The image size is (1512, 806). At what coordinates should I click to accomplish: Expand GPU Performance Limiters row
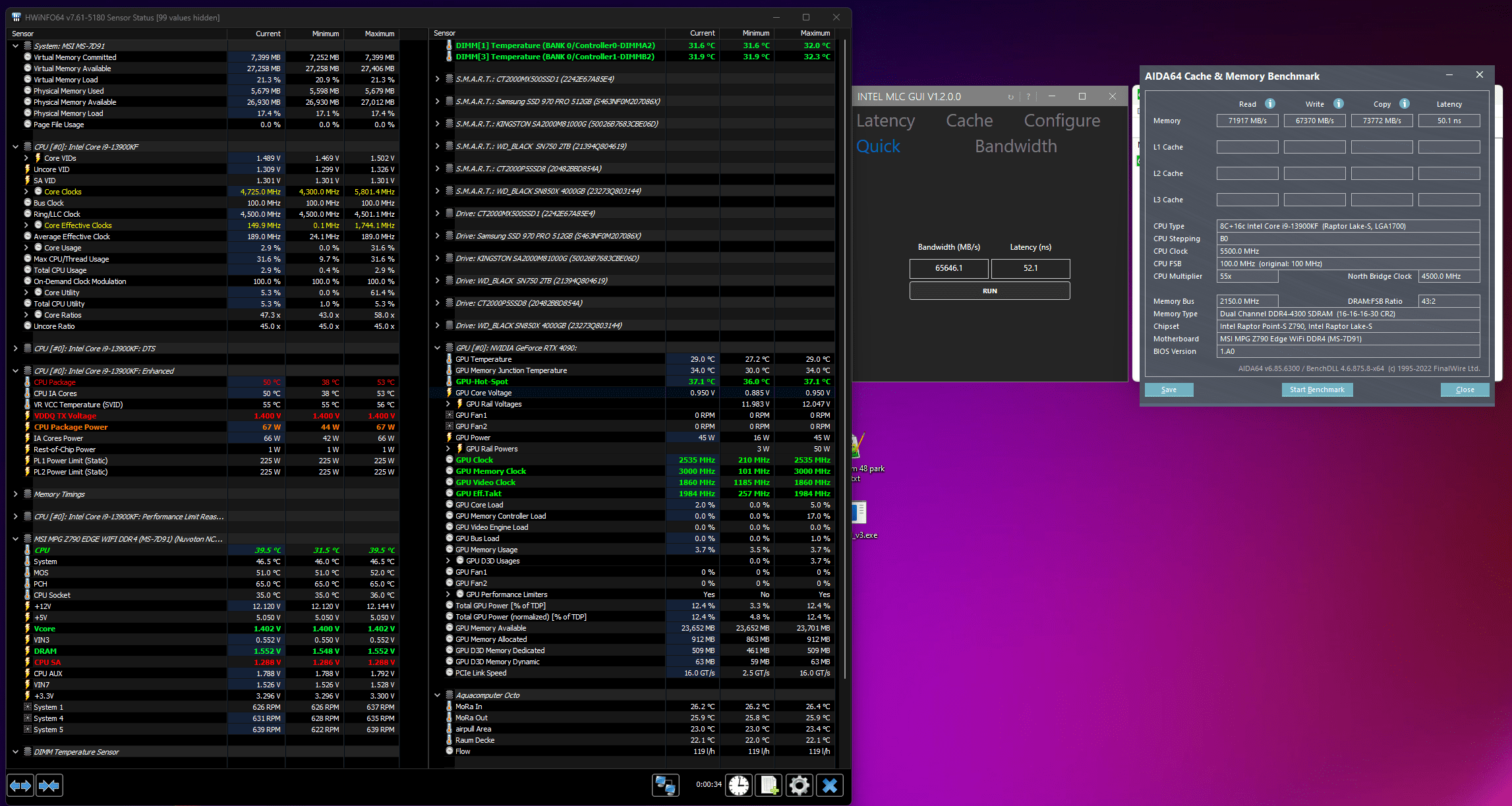(x=448, y=594)
